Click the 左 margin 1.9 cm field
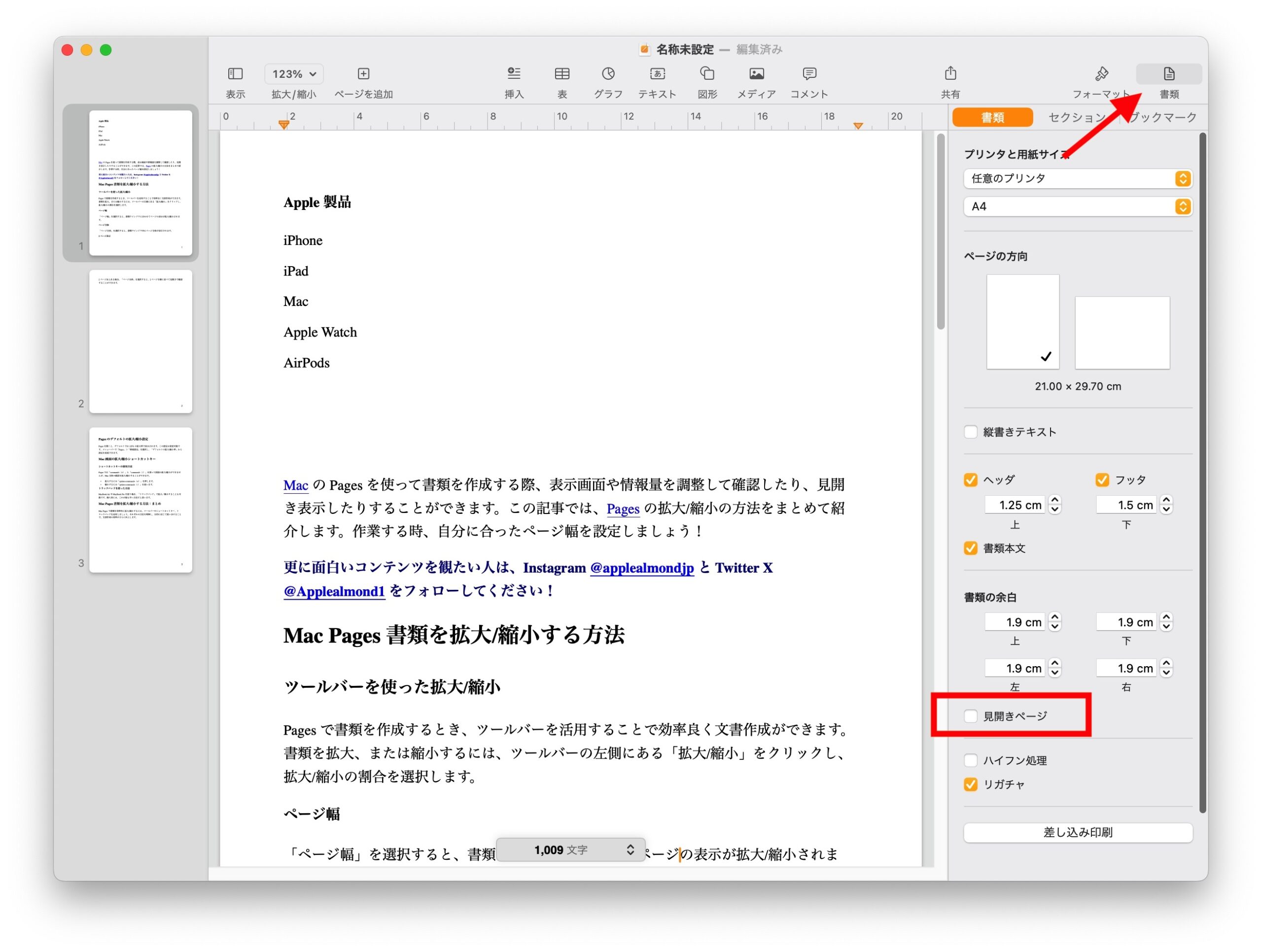Screen dimensions: 1262x952 tap(1015, 668)
